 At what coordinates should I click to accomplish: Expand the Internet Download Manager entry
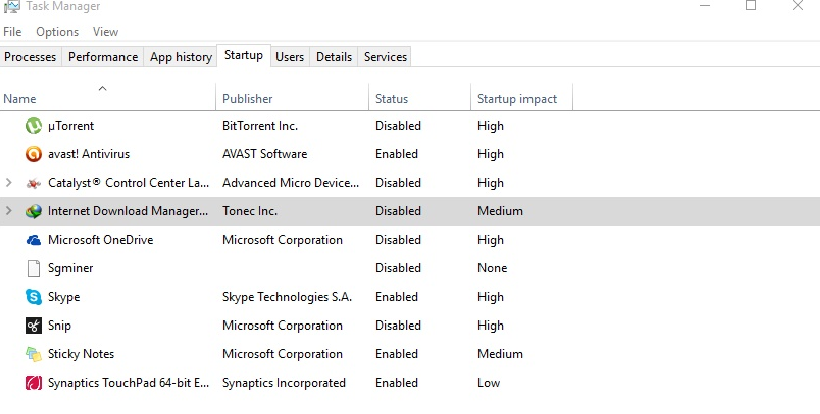click(8, 211)
